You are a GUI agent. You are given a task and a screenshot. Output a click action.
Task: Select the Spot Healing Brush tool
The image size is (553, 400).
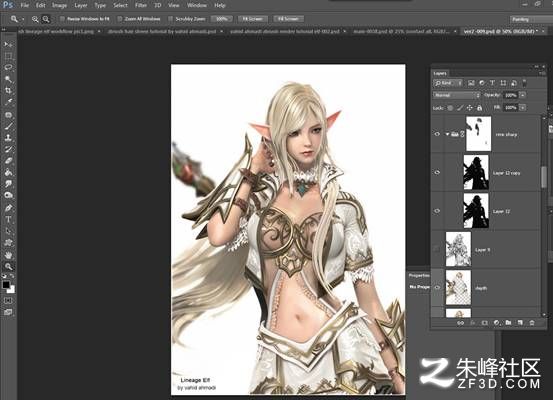tap(8, 115)
